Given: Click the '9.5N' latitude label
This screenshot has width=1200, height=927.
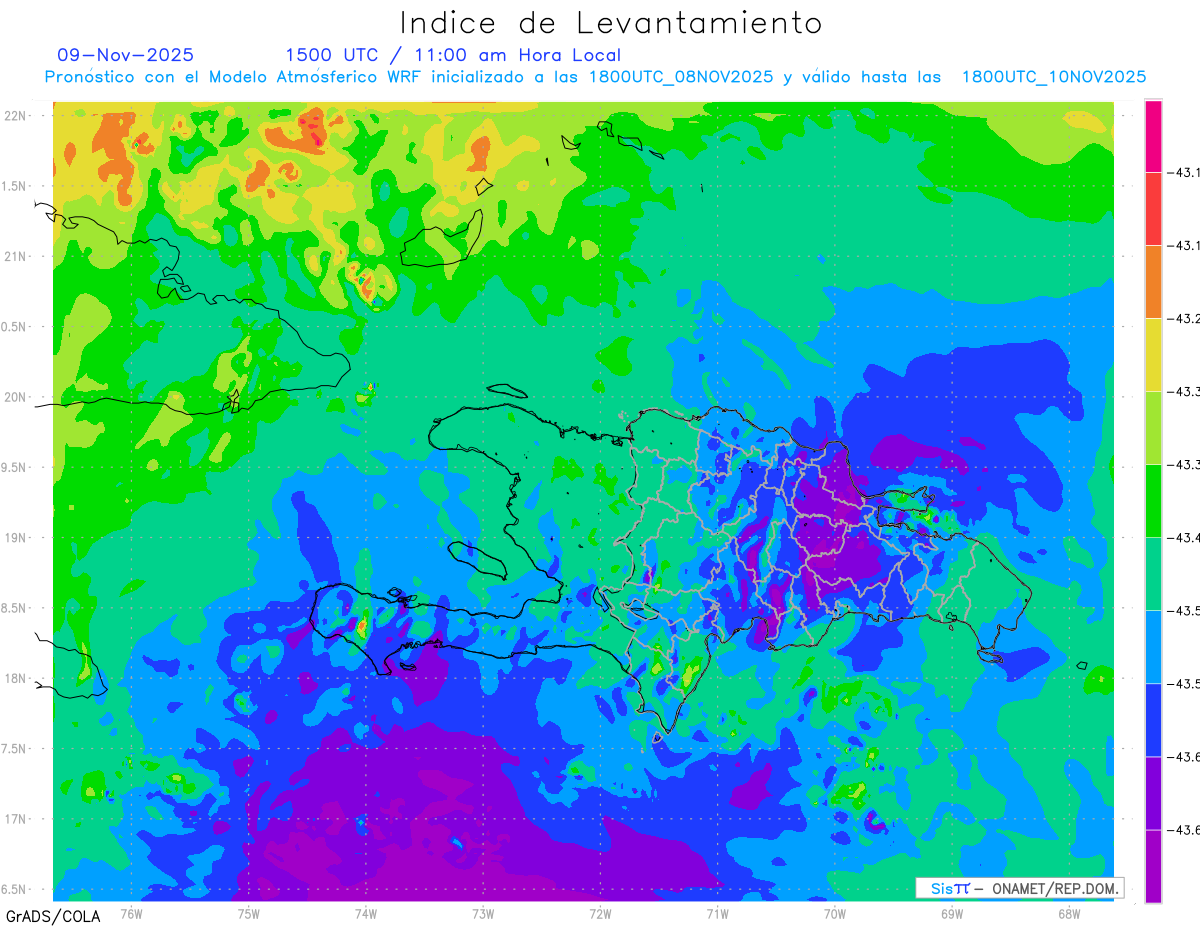Looking at the screenshot, I should (15, 468).
